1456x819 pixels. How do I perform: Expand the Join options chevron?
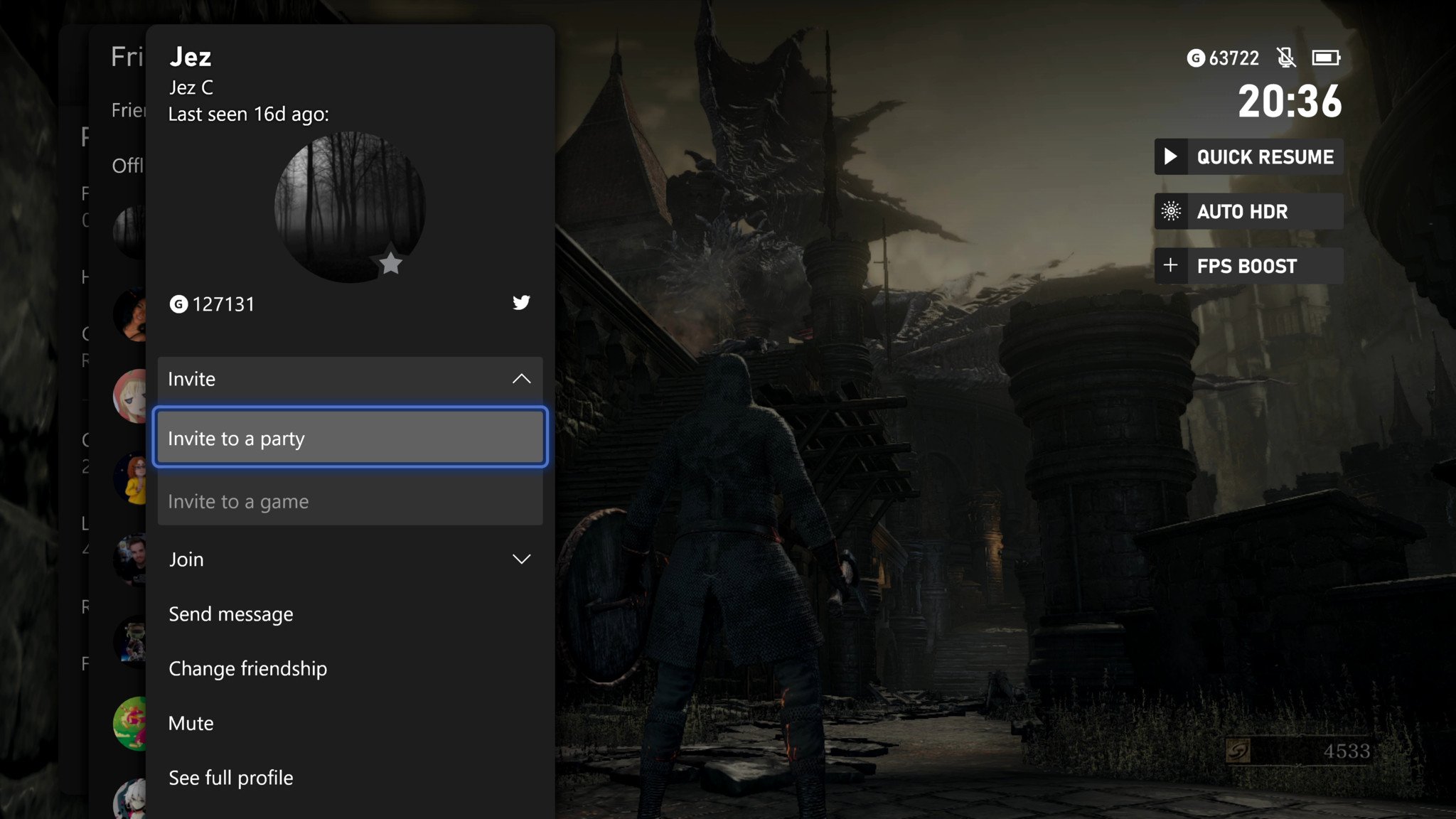click(521, 559)
